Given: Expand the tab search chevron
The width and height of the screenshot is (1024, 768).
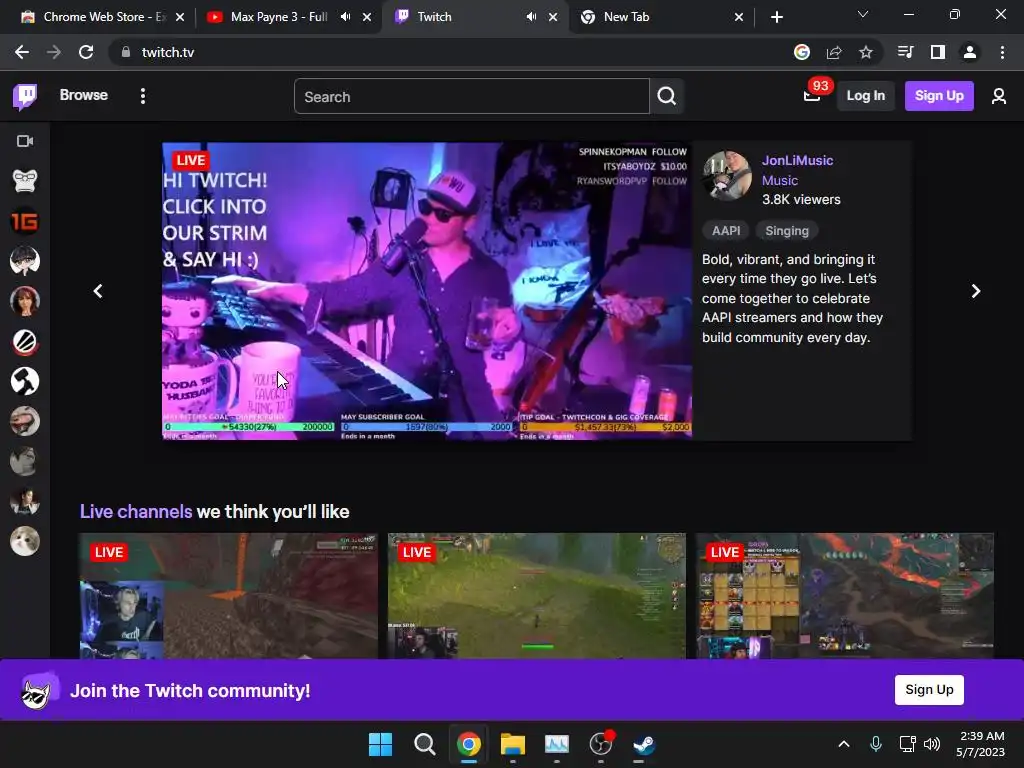Looking at the screenshot, I should click(863, 14).
